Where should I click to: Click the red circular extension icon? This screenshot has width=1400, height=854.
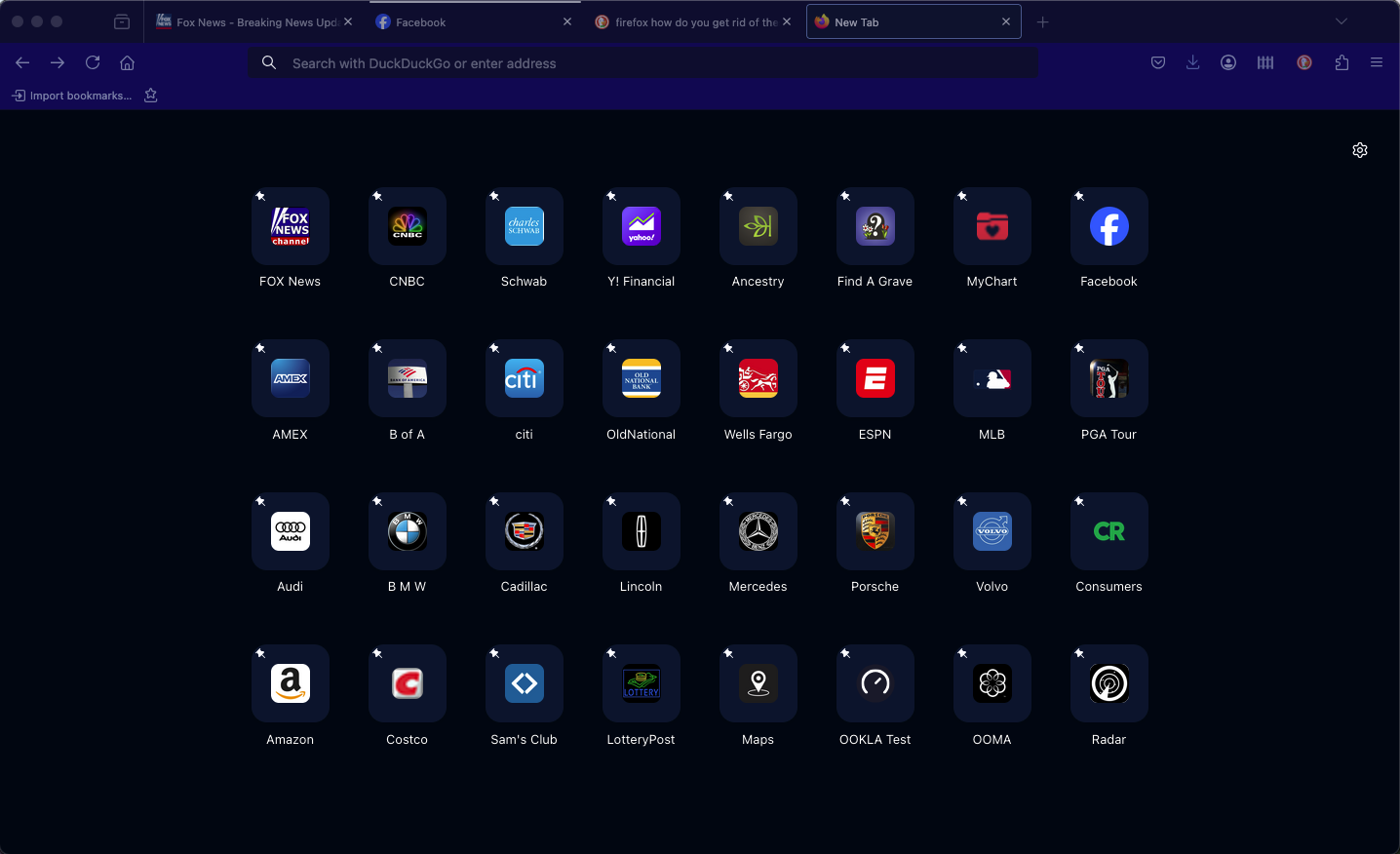(x=1304, y=62)
